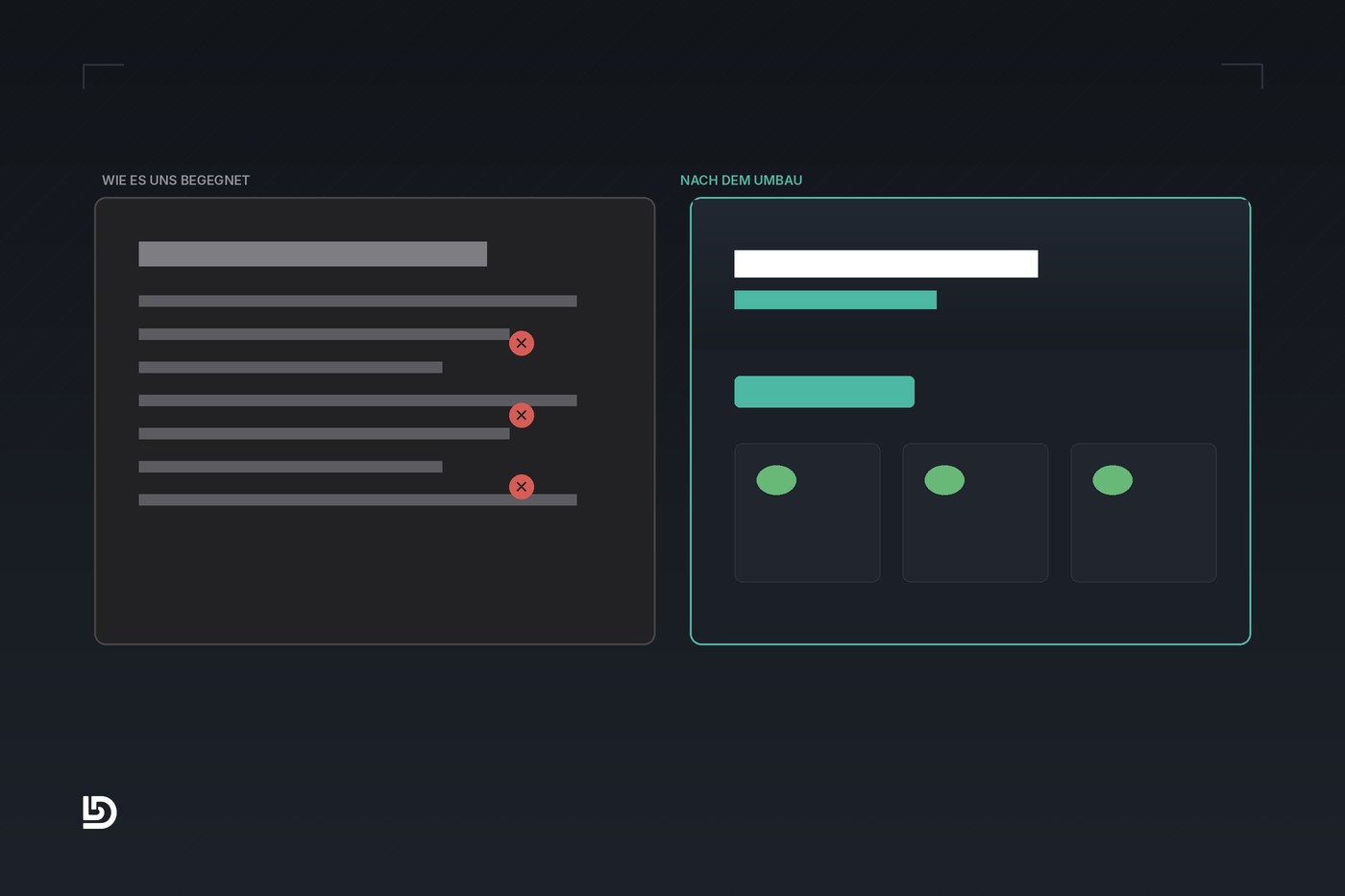1345x896 pixels.
Task: Click the "NACH DEM UMBAU" label
Action: (x=741, y=181)
